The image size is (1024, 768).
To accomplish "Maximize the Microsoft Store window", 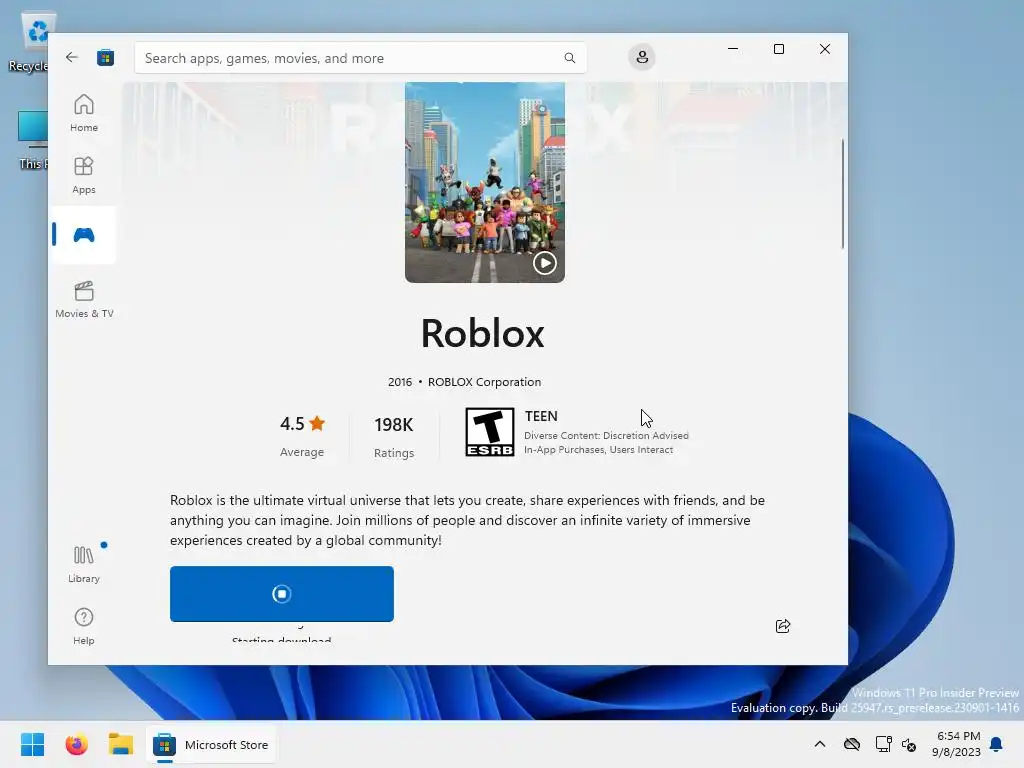I will click(x=778, y=49).
